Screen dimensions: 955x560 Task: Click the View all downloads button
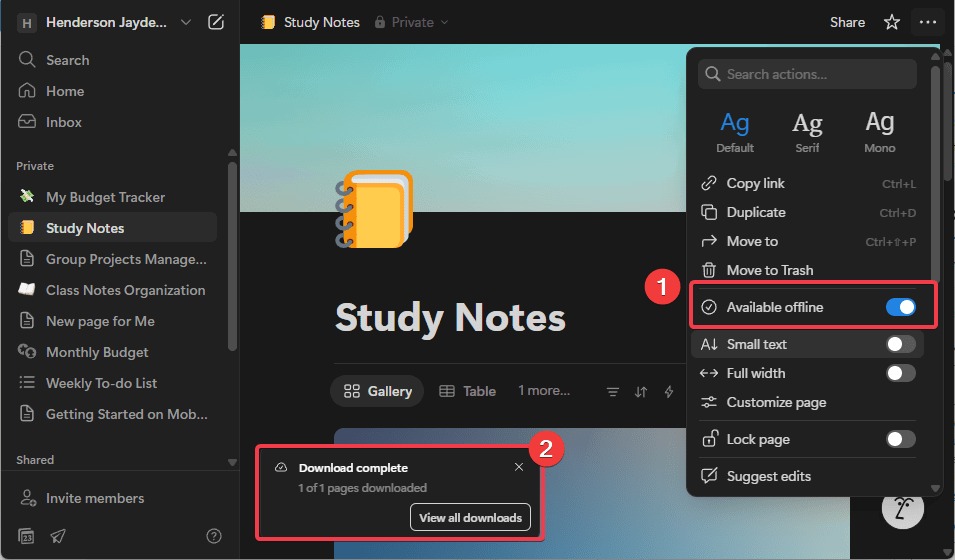[470, 518]
